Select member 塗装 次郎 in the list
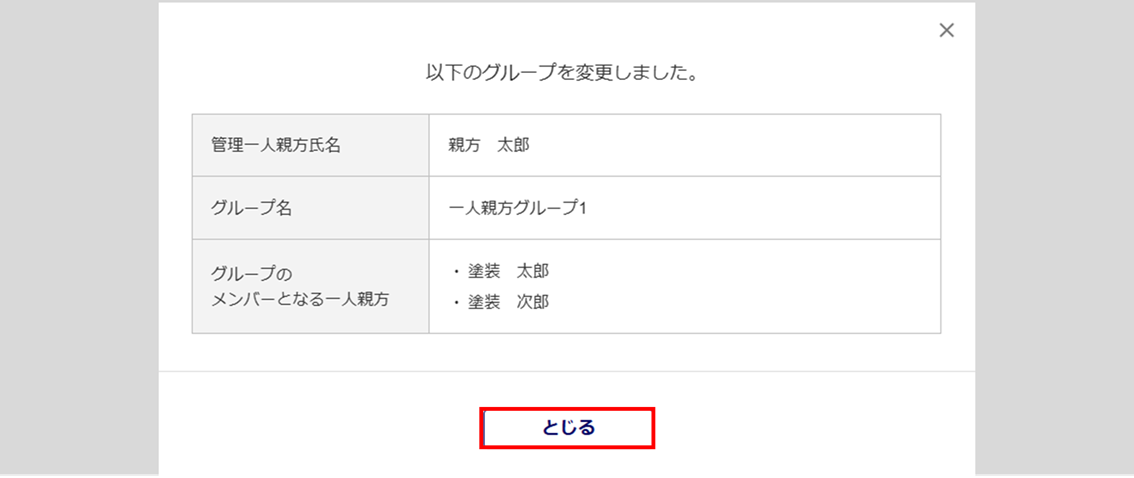The width and height of the screenshot is (1134, 478). click(x=508, y=302)
